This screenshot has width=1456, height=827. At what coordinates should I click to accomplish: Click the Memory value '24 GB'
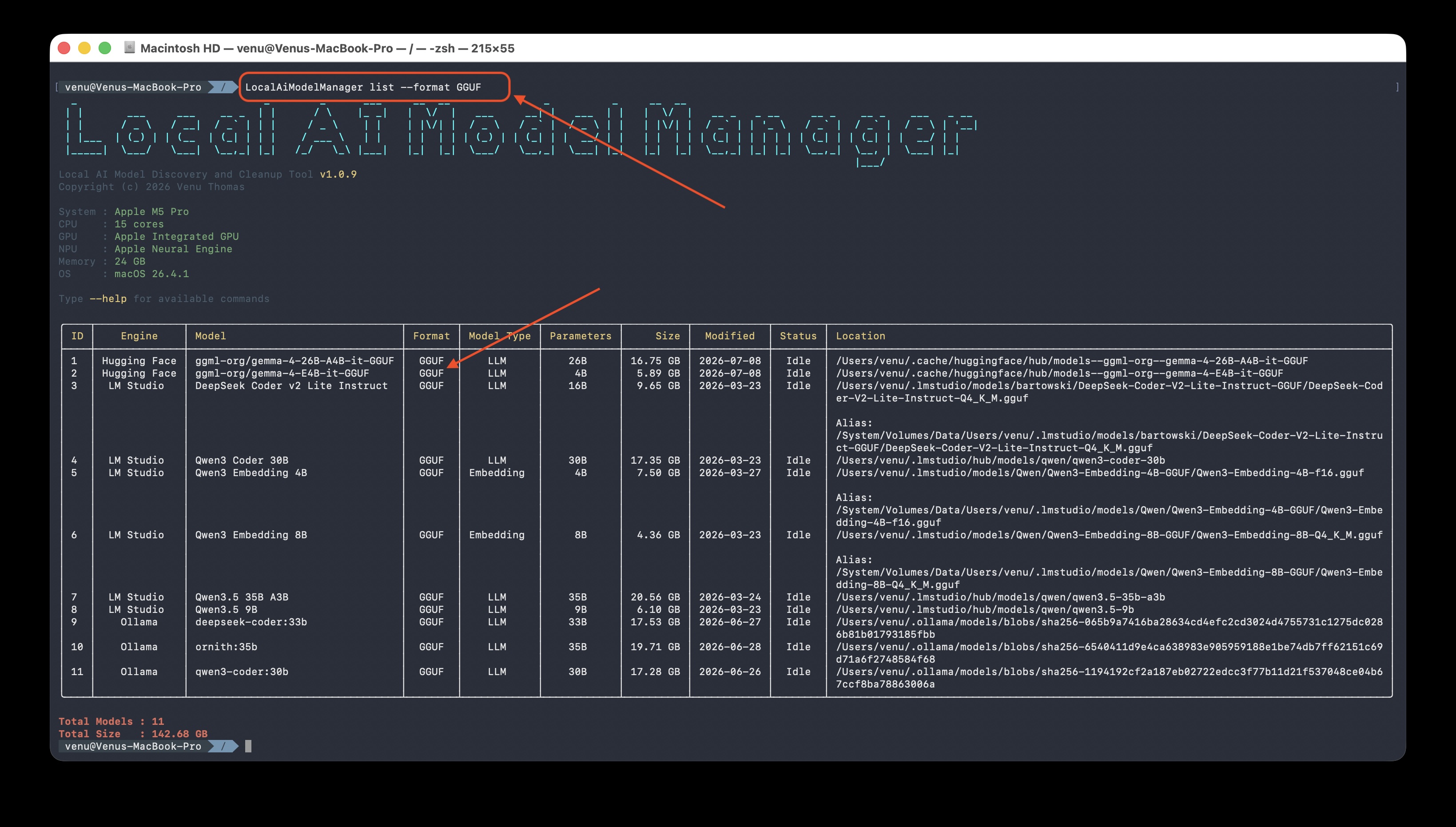tap(130, 261)
